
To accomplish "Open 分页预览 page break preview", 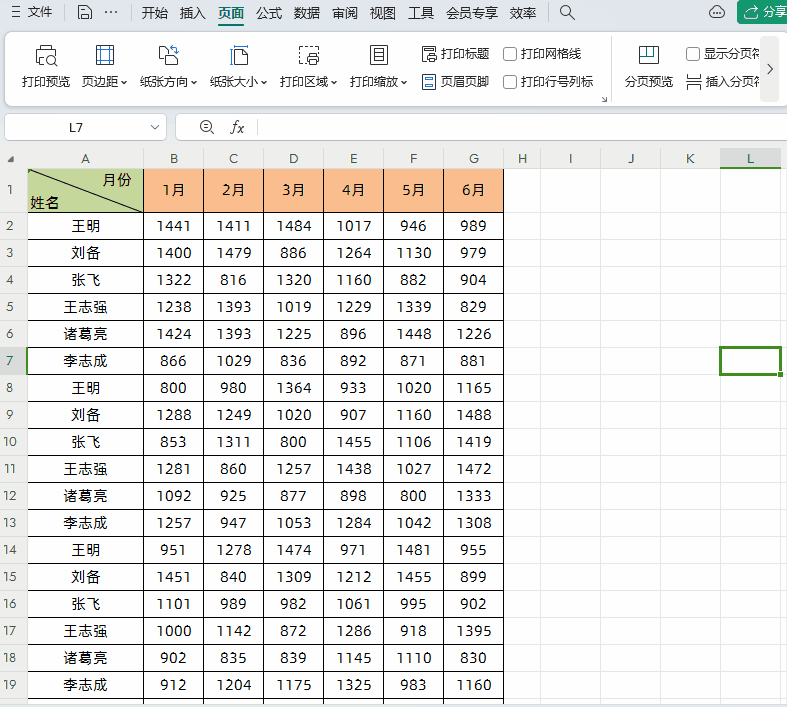I will click(648, 66).
